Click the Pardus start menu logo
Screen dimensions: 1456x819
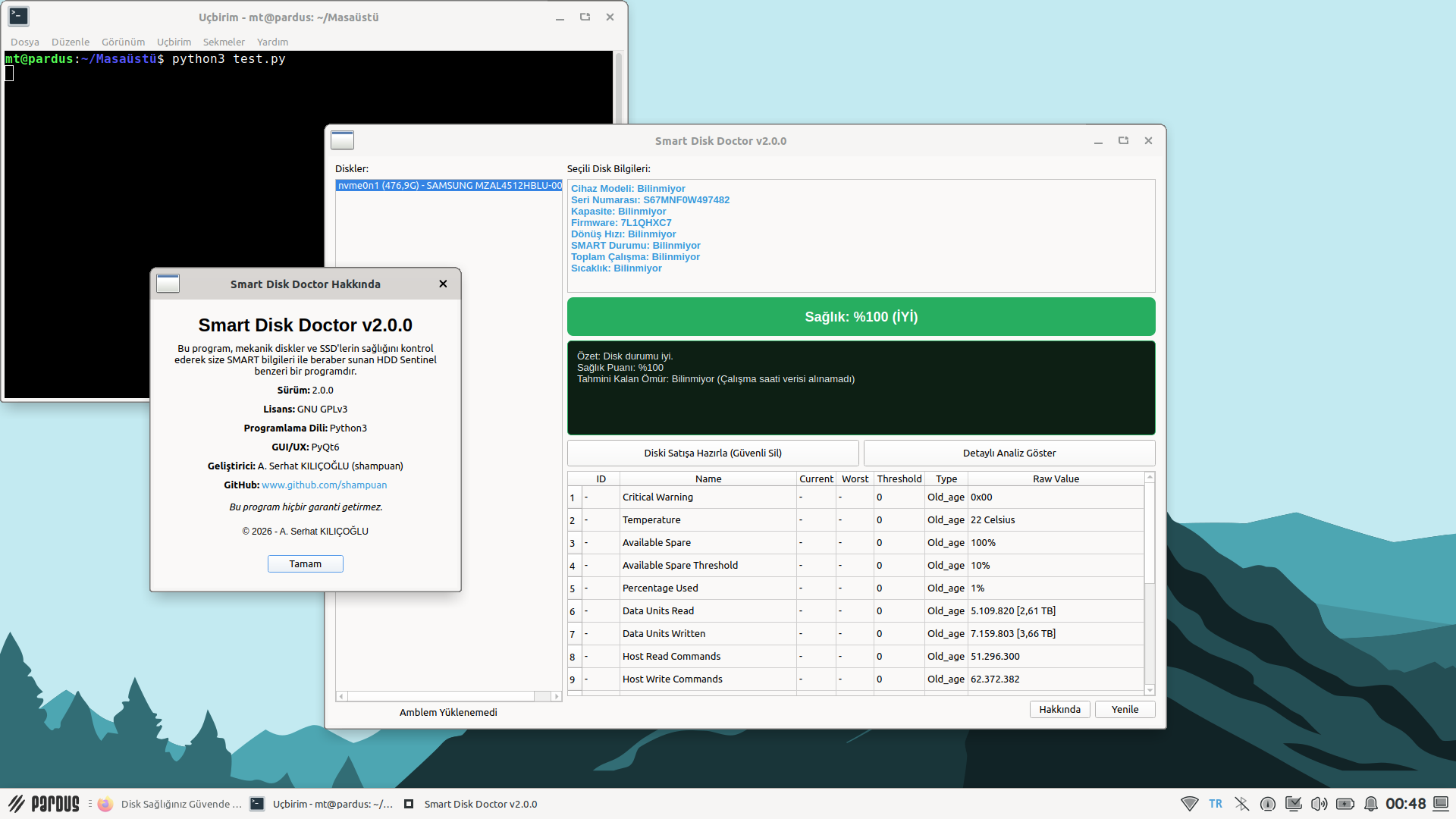point(44,804)
